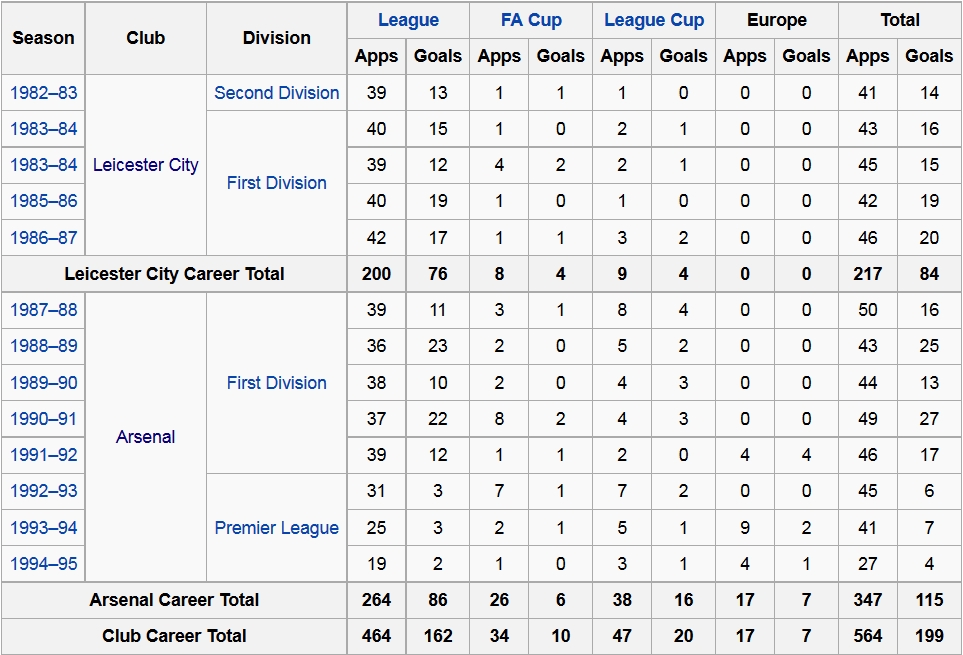Open the 1982–83 season link

coord(44,93)
